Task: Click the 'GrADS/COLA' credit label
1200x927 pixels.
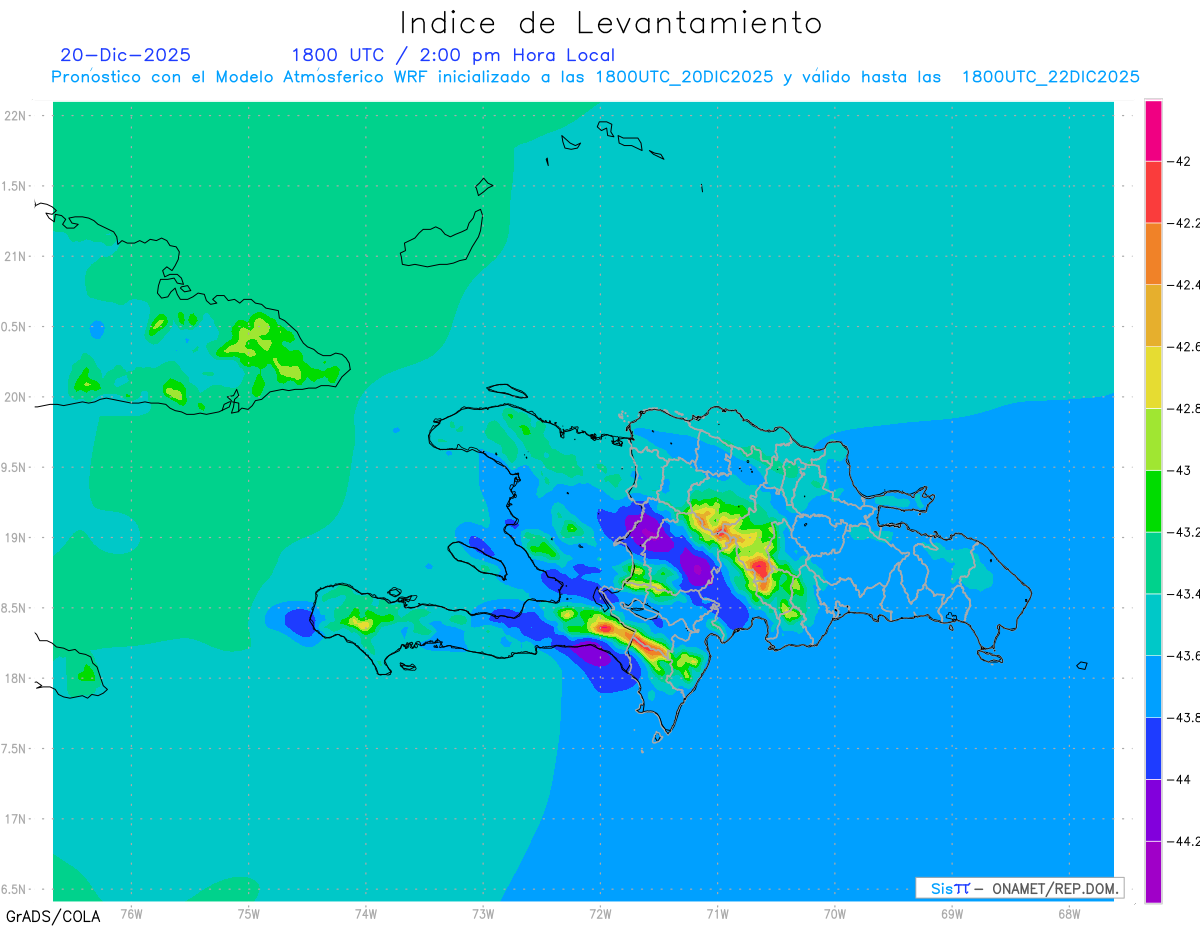Action: pos(53,916)
